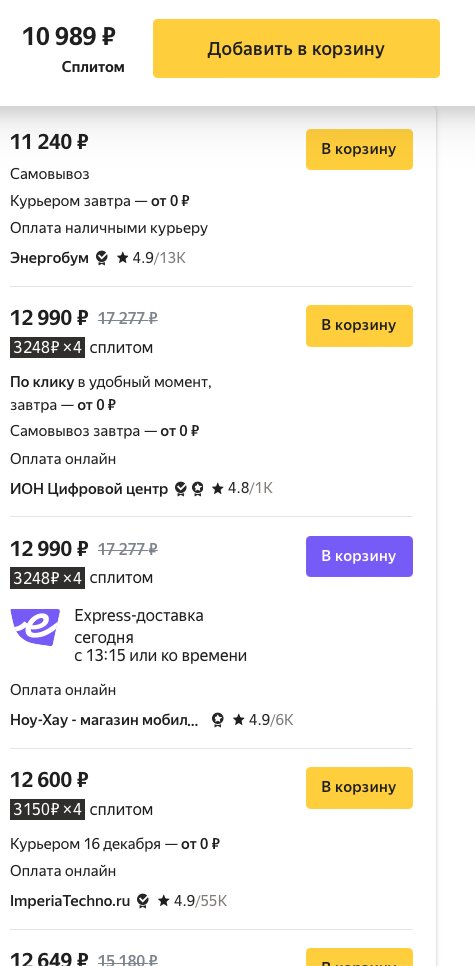
Task: Add ИОН Цифровой центр offer to cart
Action: coord(359,325)
